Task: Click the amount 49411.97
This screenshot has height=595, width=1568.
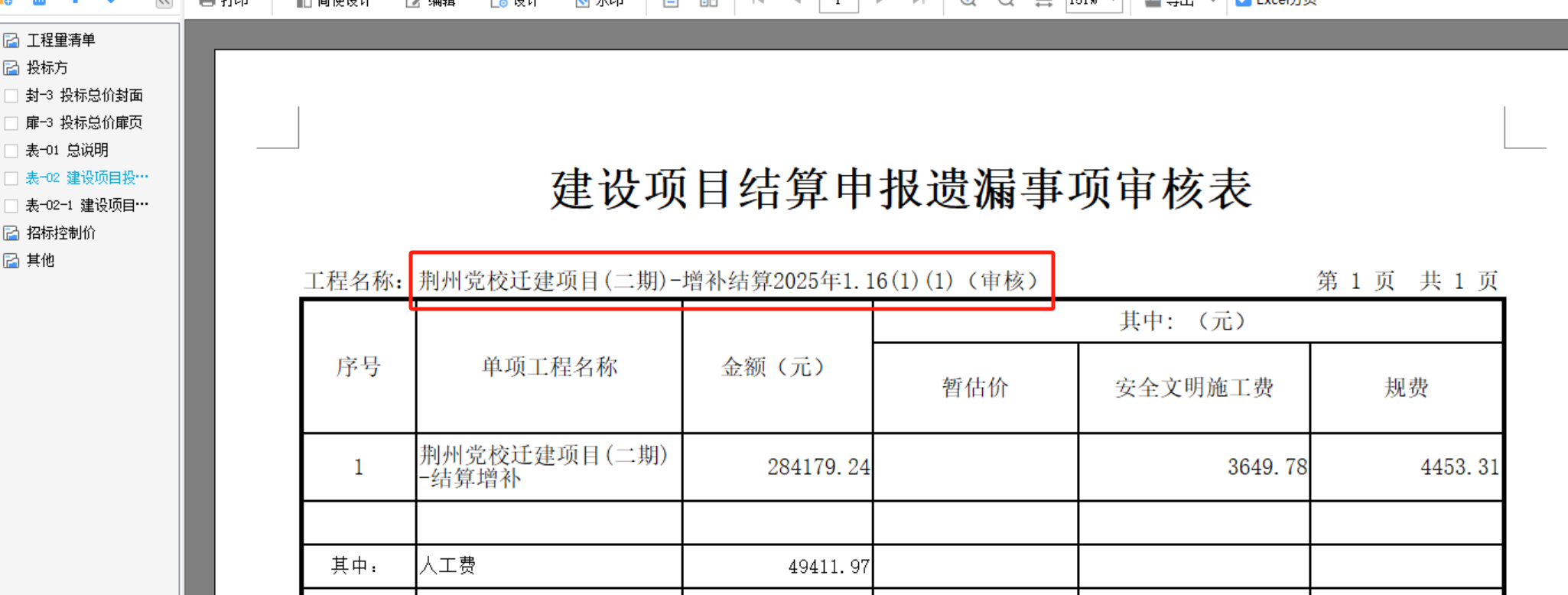Action: click(x=828, y=567)
